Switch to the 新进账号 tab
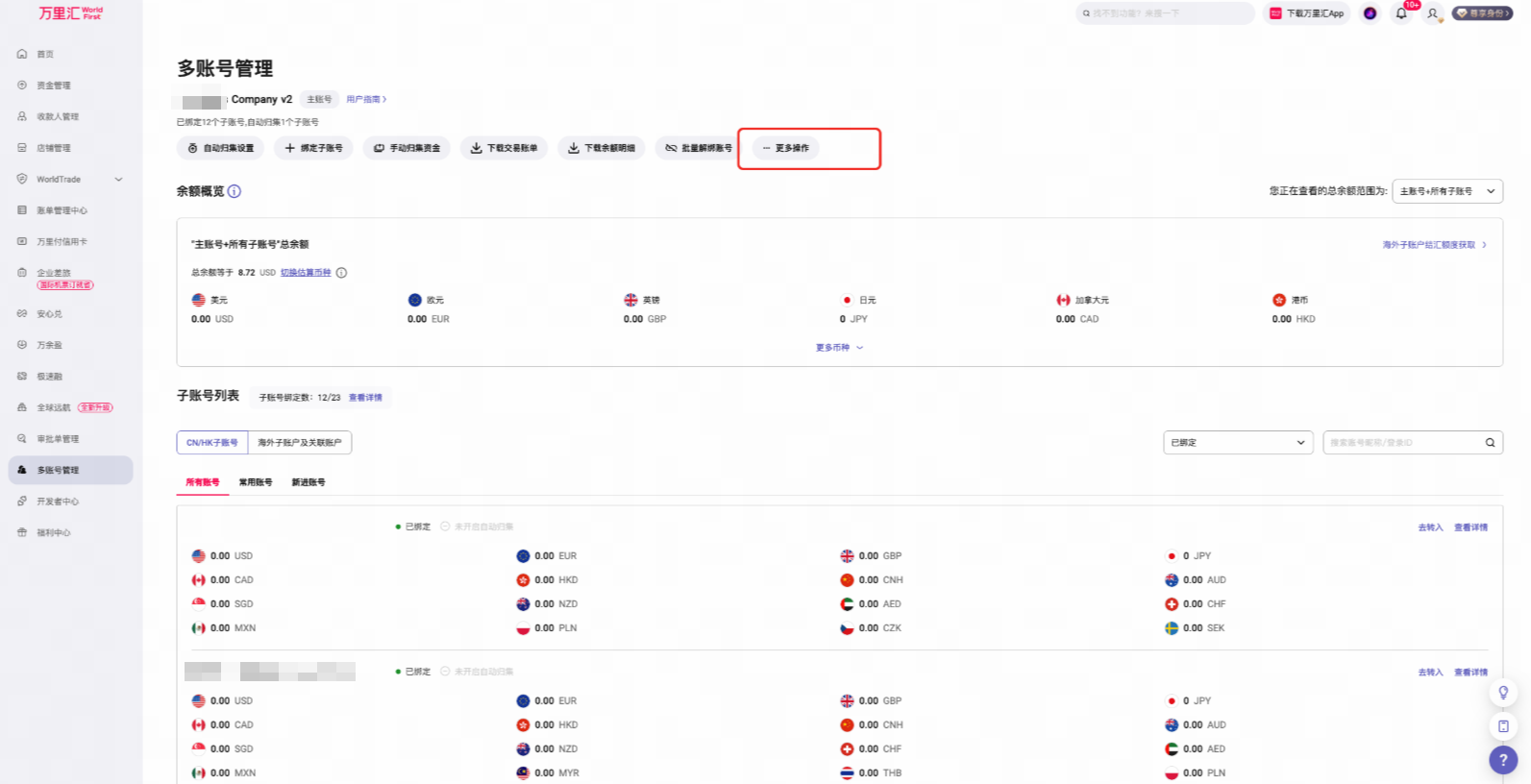The height and width of the screenshot is (784, 1531). pyautogui.click(x=309, y=482)
